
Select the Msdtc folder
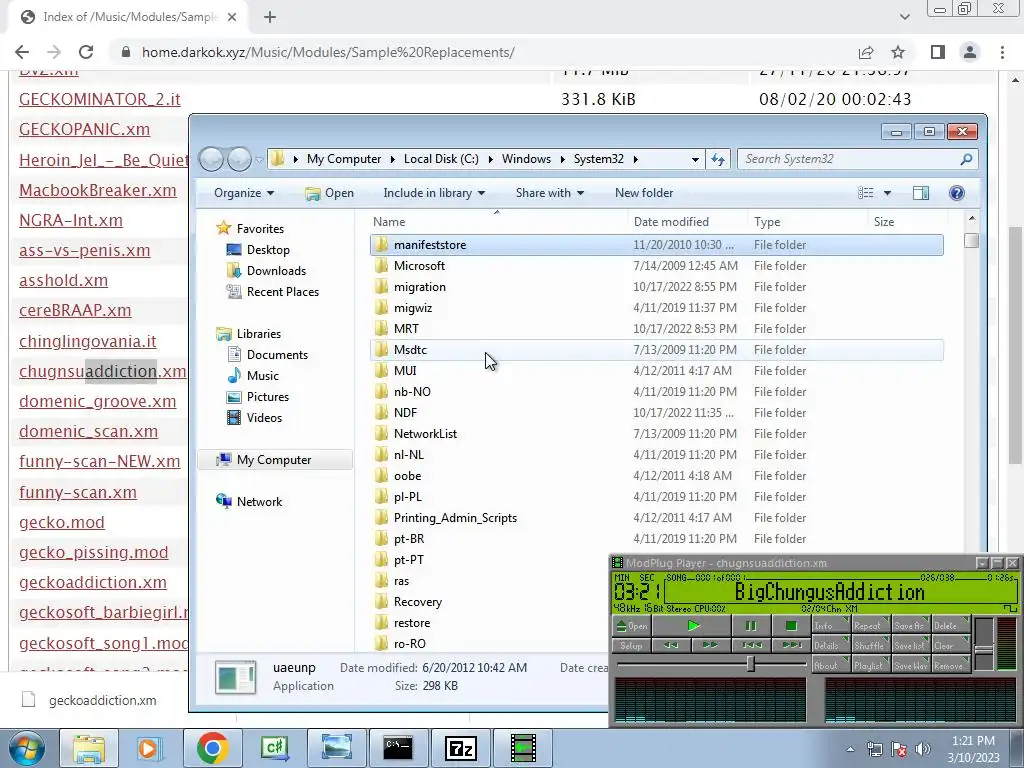coord(656,349)
